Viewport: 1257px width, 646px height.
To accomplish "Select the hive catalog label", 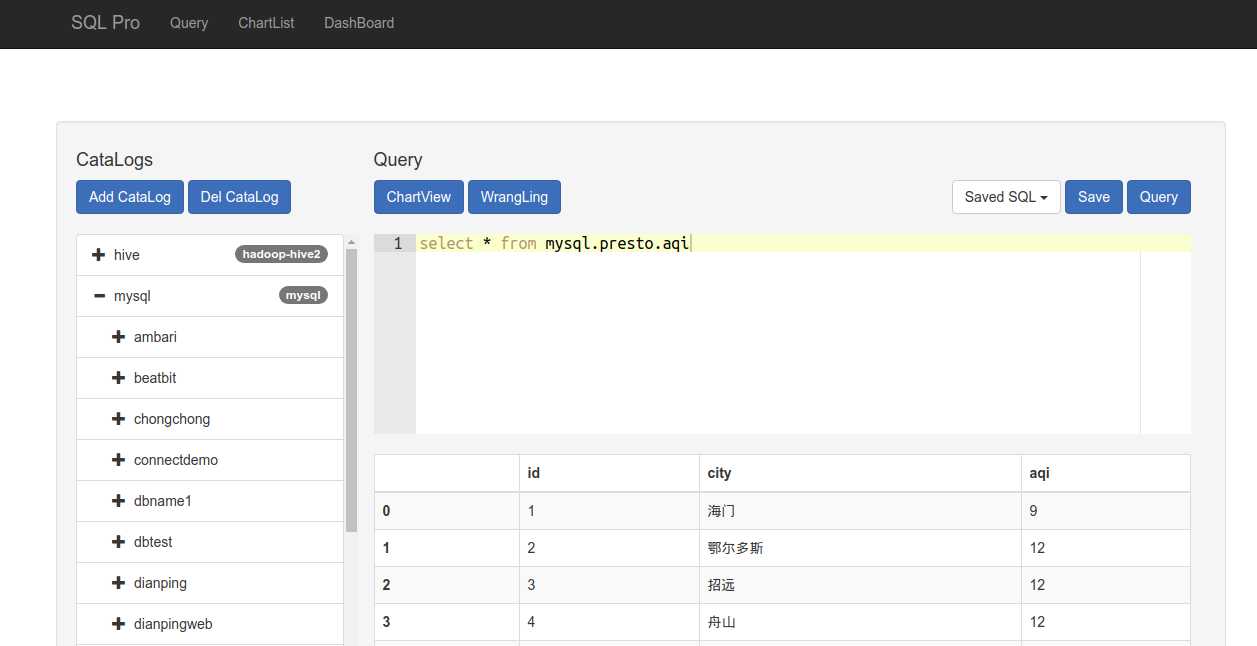I will click(127, 255).
